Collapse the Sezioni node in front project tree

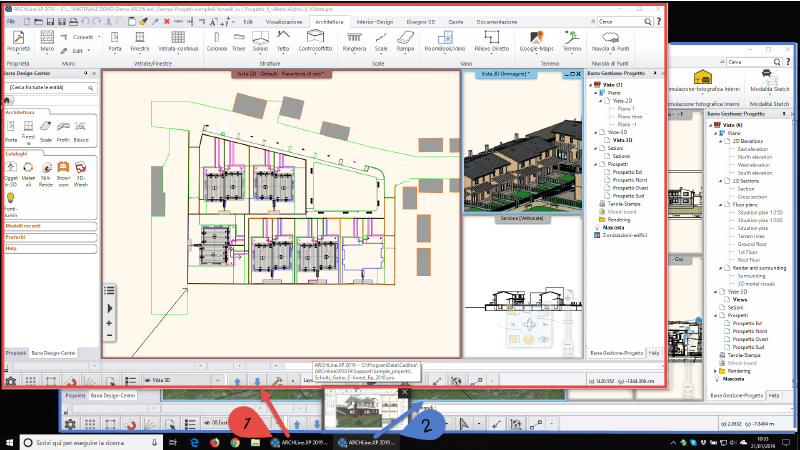point(595,148)
